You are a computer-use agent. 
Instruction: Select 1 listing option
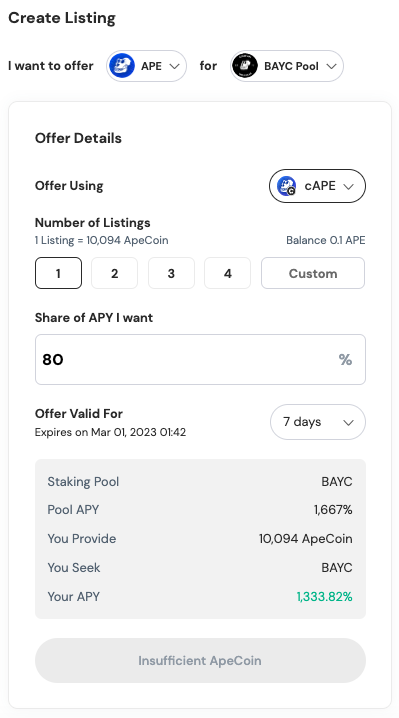click(58, 273)
